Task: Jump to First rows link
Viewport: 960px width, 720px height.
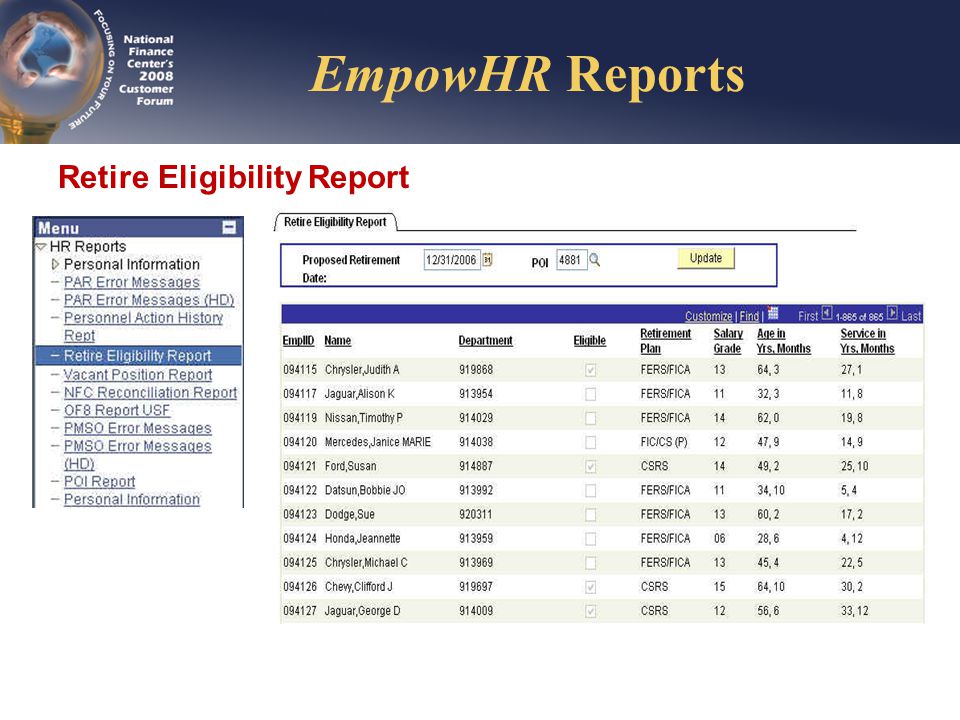Action: pyautogui.click(x=808, y=316)
